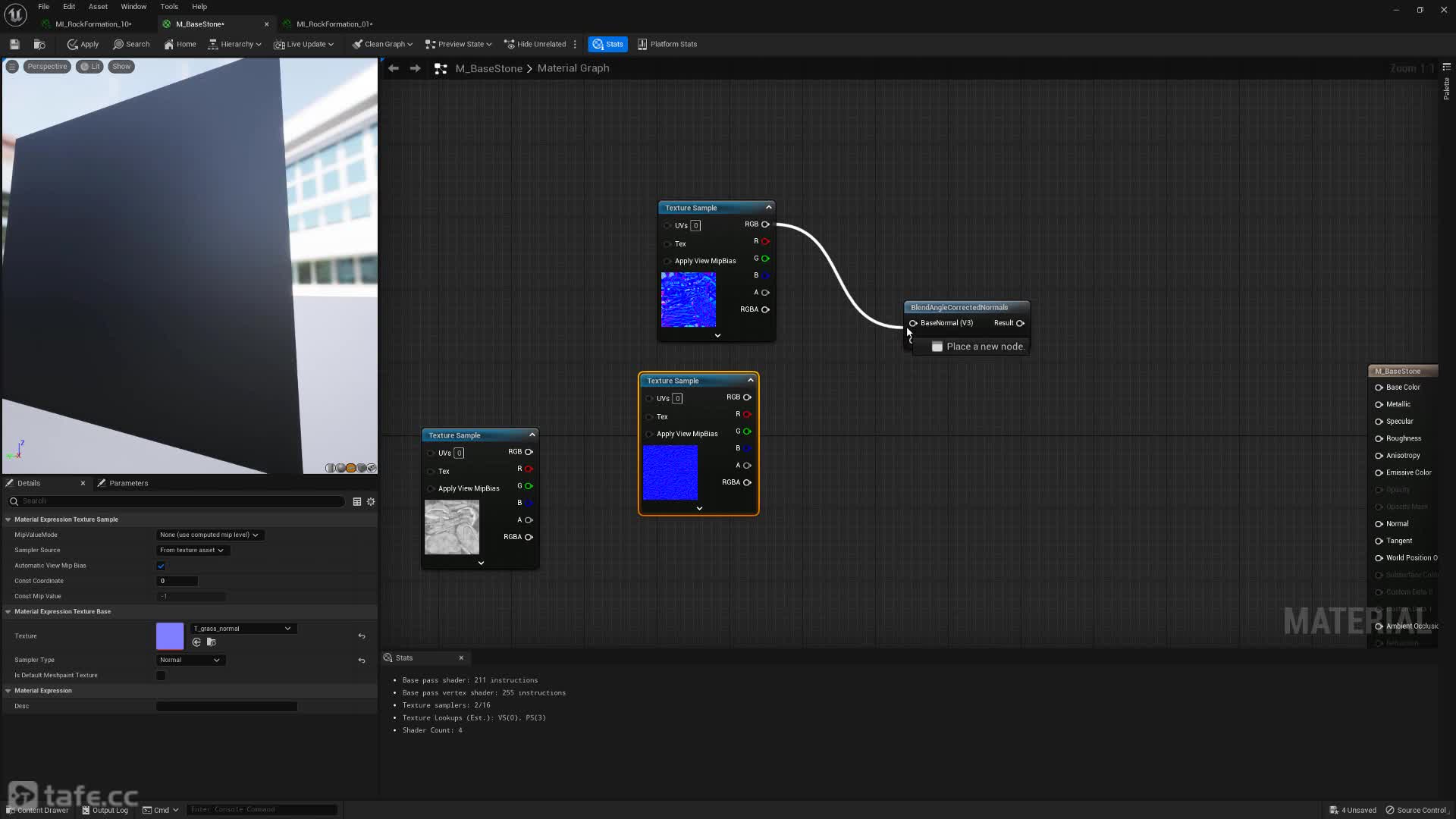Viewport: 1456px width, 819px height.
Task: Collapse the grayscale Texture Sample node
Action: pyautogui.click(x=532, y=435)
